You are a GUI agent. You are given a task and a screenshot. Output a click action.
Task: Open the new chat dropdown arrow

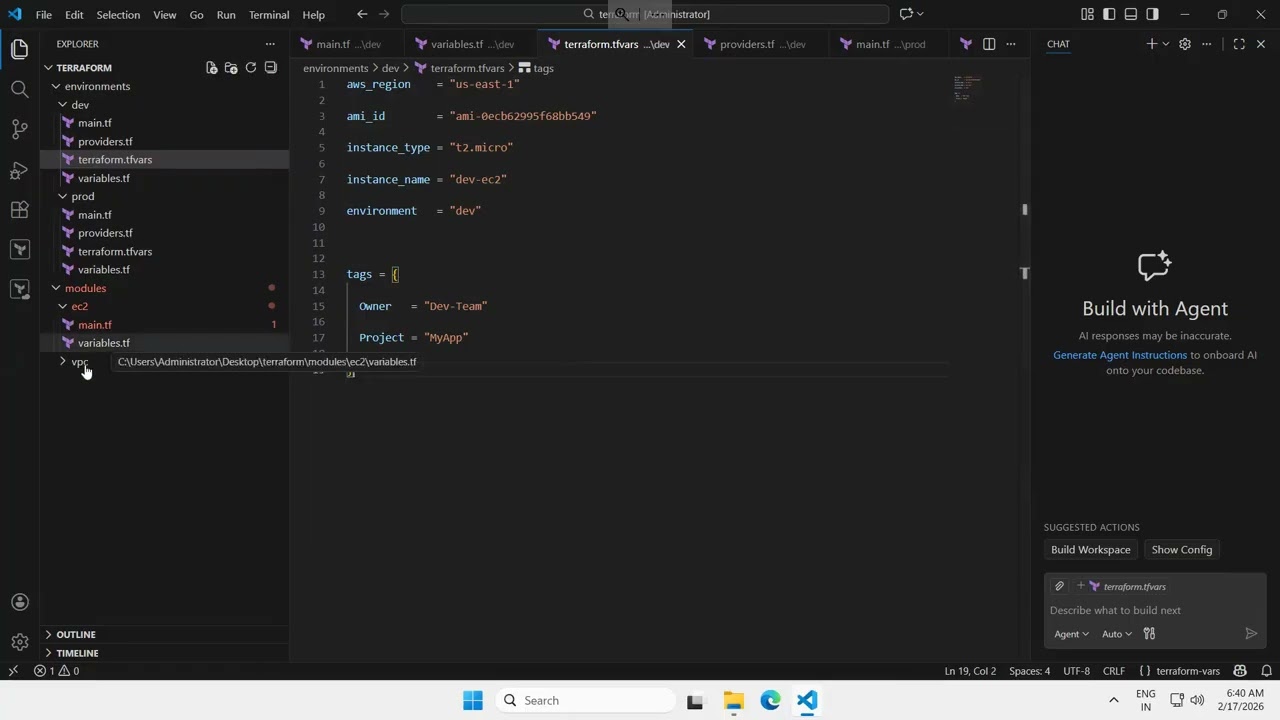coord(1166,44)
